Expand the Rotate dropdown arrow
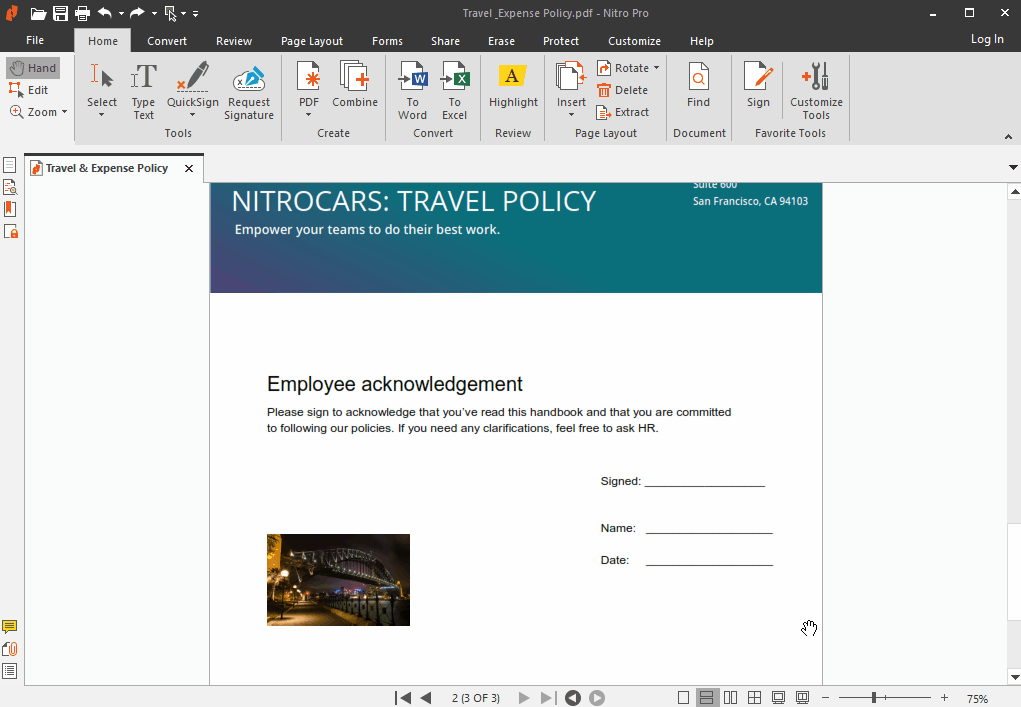The width and height of the screenshot is (1021, 707). point(656,68)
